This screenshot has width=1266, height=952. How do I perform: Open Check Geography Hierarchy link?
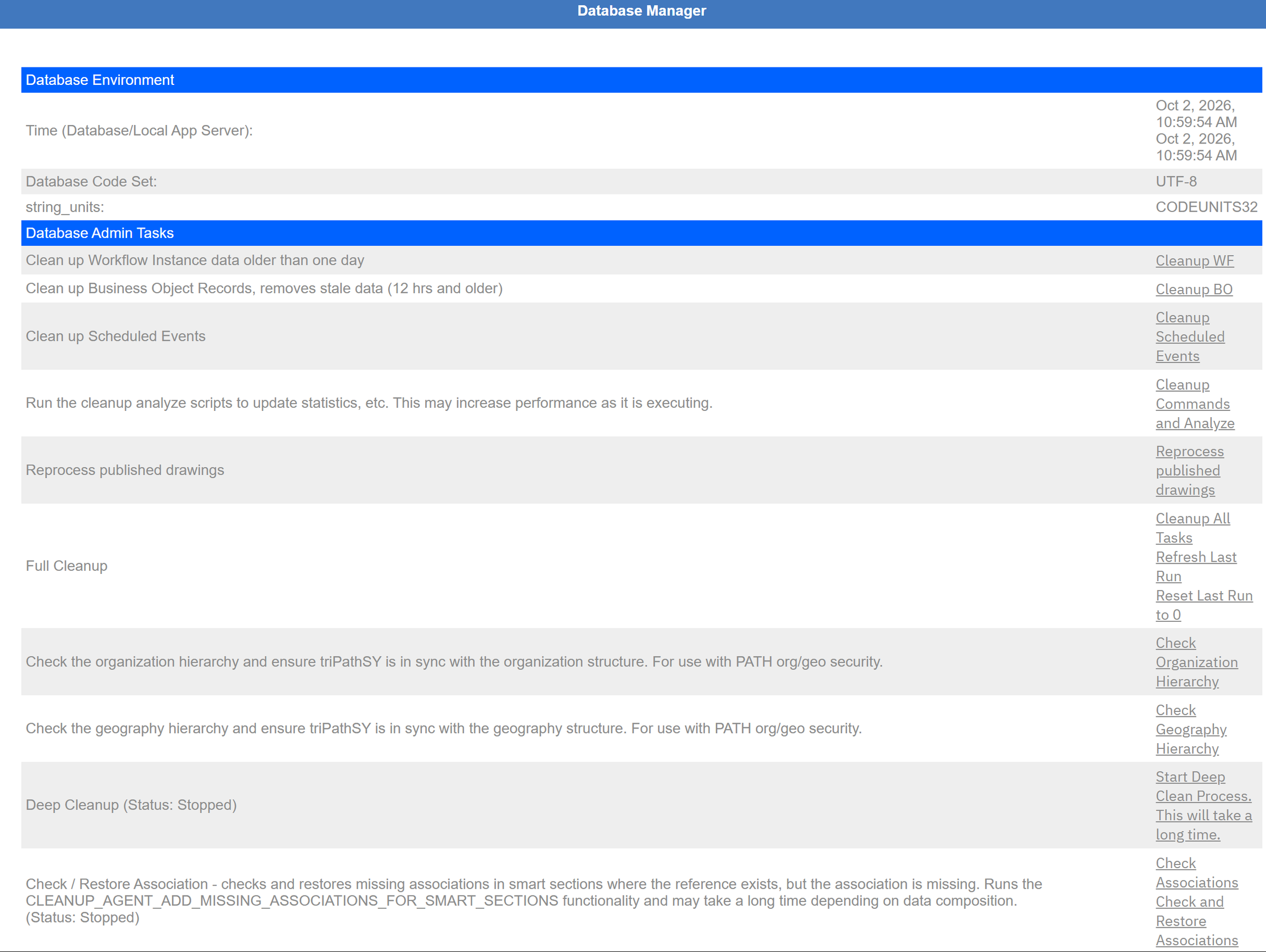(1191, 729)
